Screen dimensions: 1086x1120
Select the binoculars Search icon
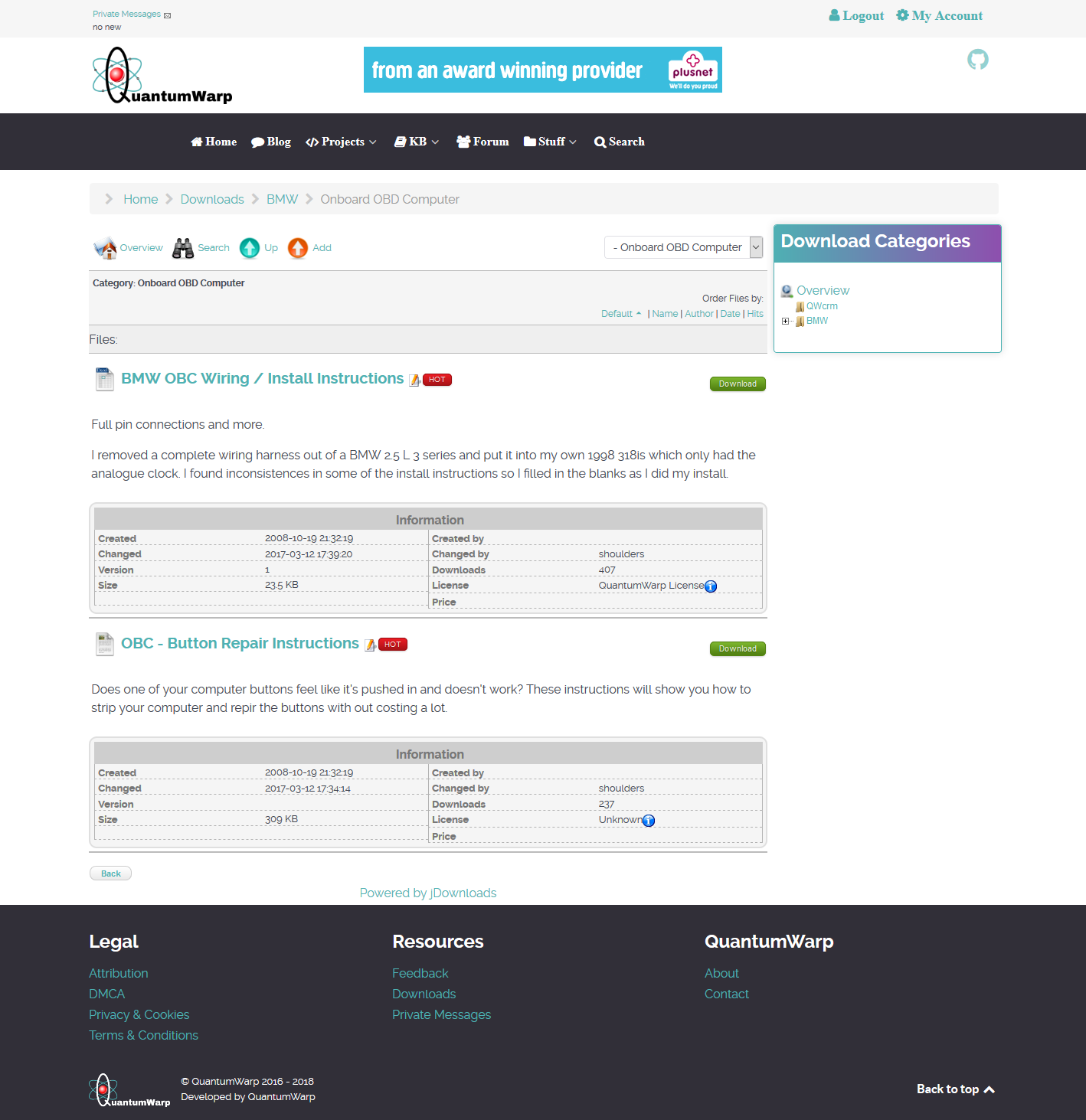(x=183, y=247)
